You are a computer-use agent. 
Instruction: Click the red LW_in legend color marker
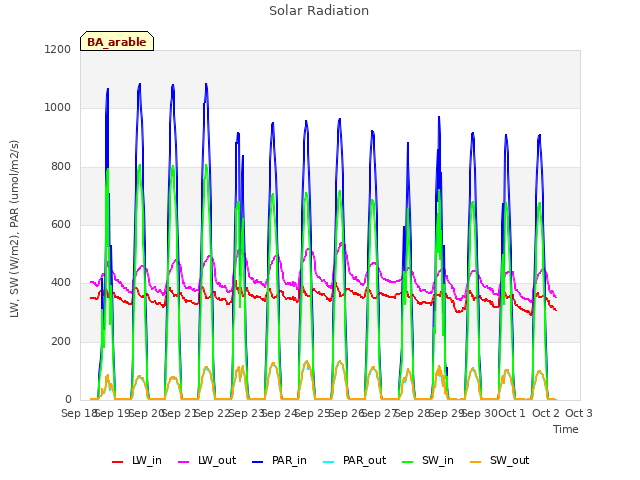click(118, 462)
